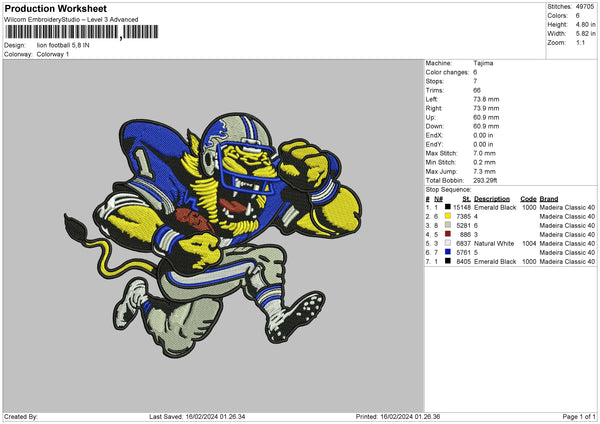The image size is (600, 424).
Task: Click the Width value 5.82 in
Action: 585,34
